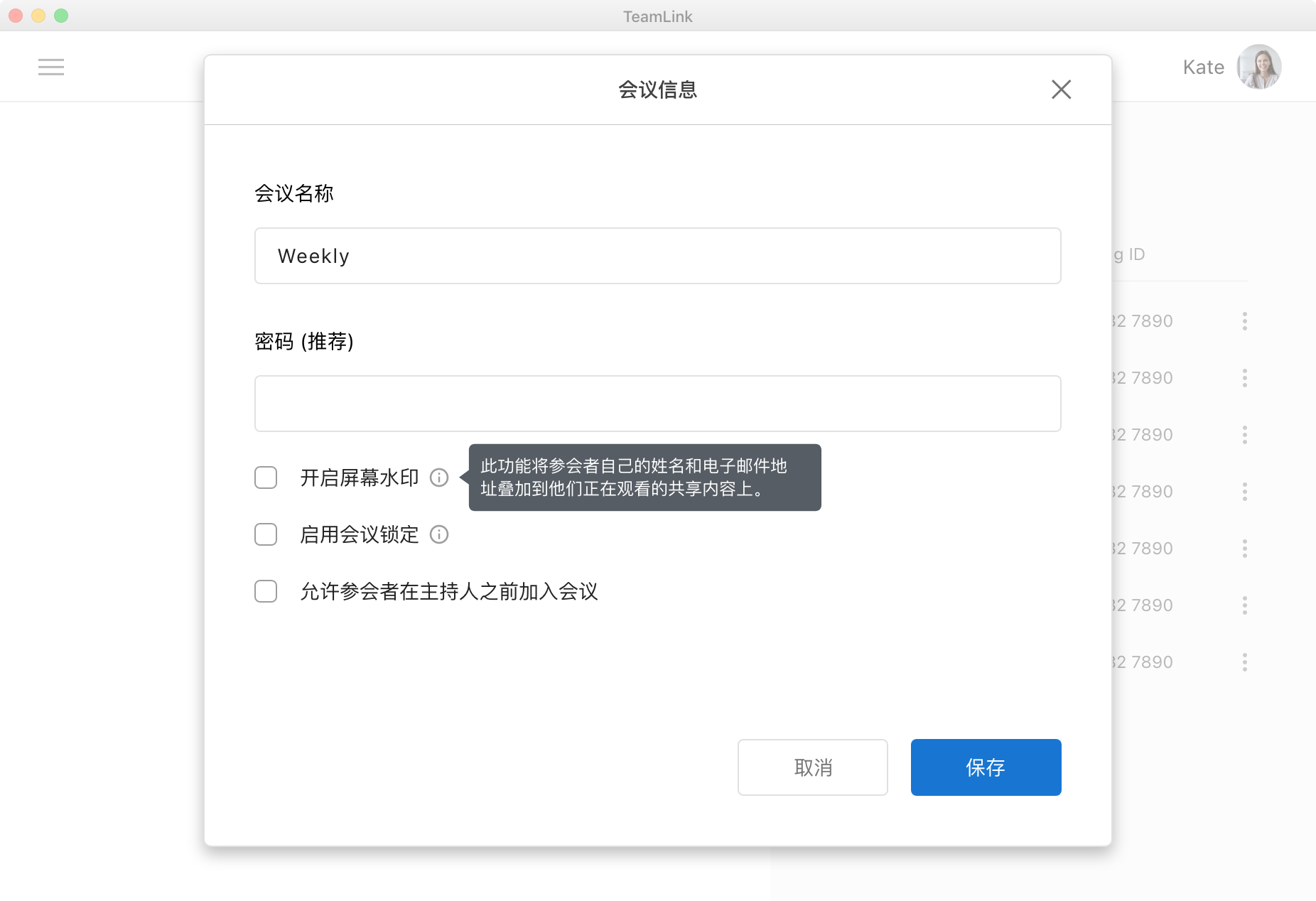Enable the 启用会议锁定 checkbox
The image size is (1316, 901).
(x=265, y=534)
